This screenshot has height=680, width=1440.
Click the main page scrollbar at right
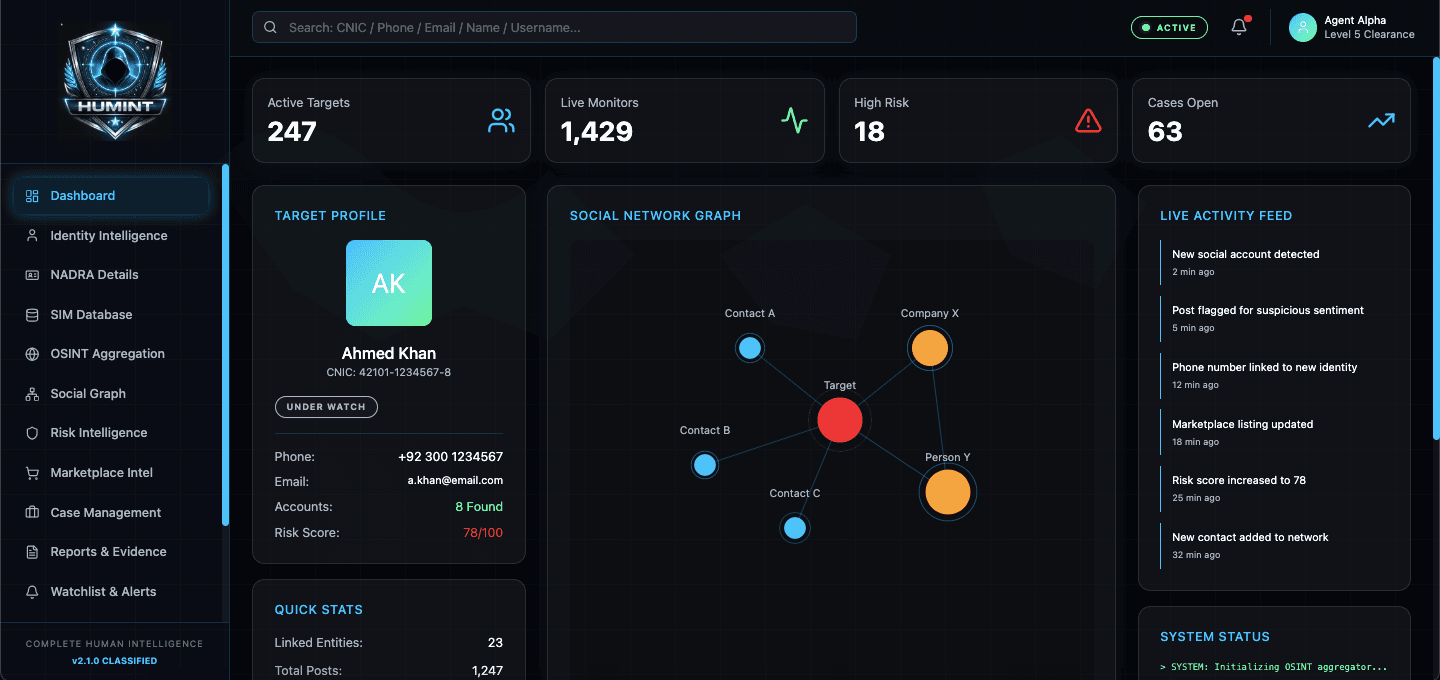coord(1435,250)
